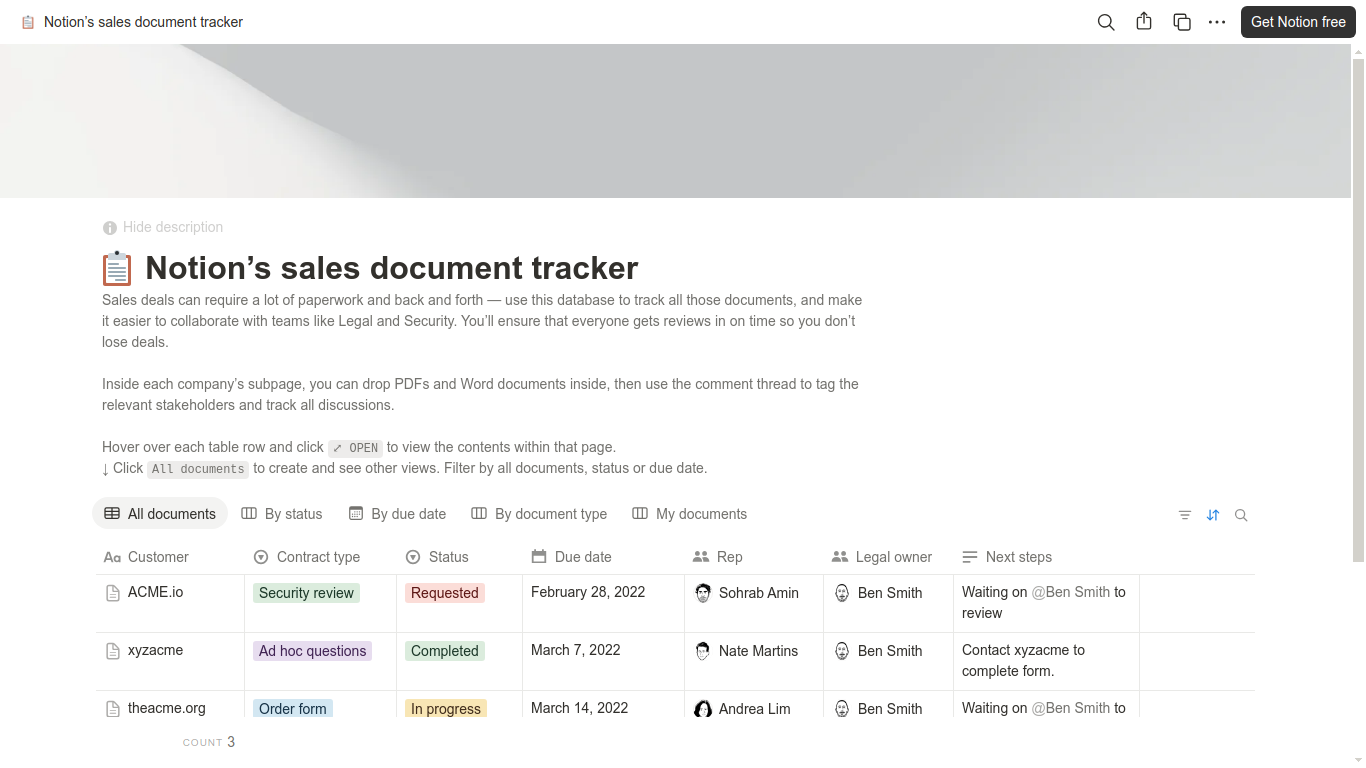Image resolution: width=1366 pixels, height=768 pixels.
Task: Click the Due date column header
Action: tap(603, 557)
